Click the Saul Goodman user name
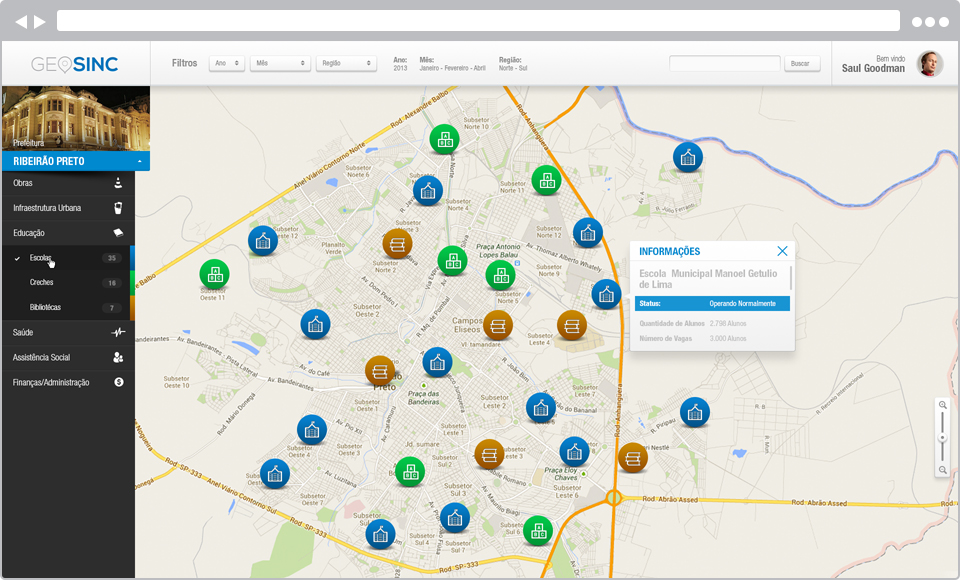960x580 pixels. tap(873, 69)
